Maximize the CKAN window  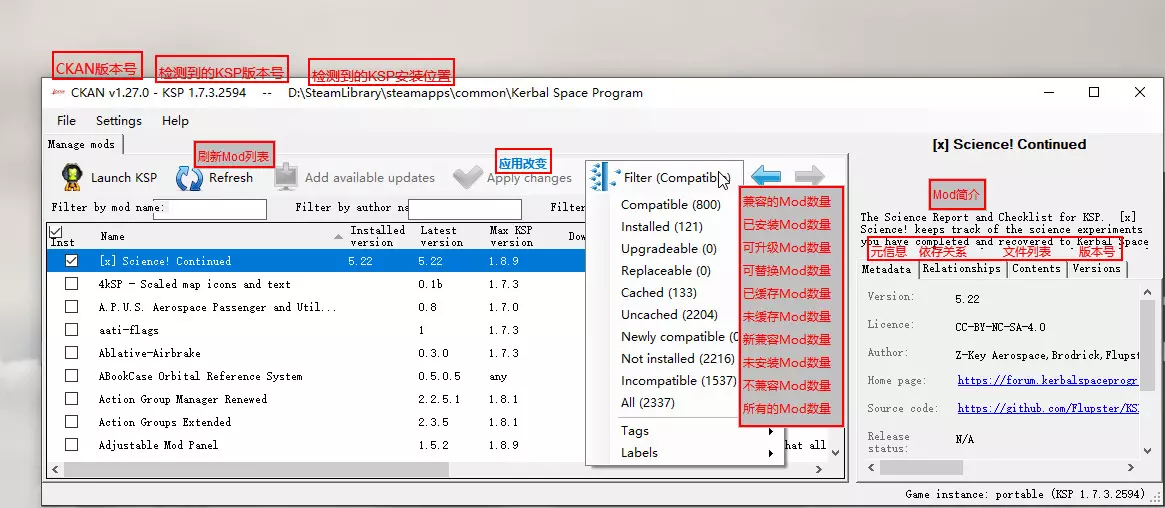[1094, 92]
